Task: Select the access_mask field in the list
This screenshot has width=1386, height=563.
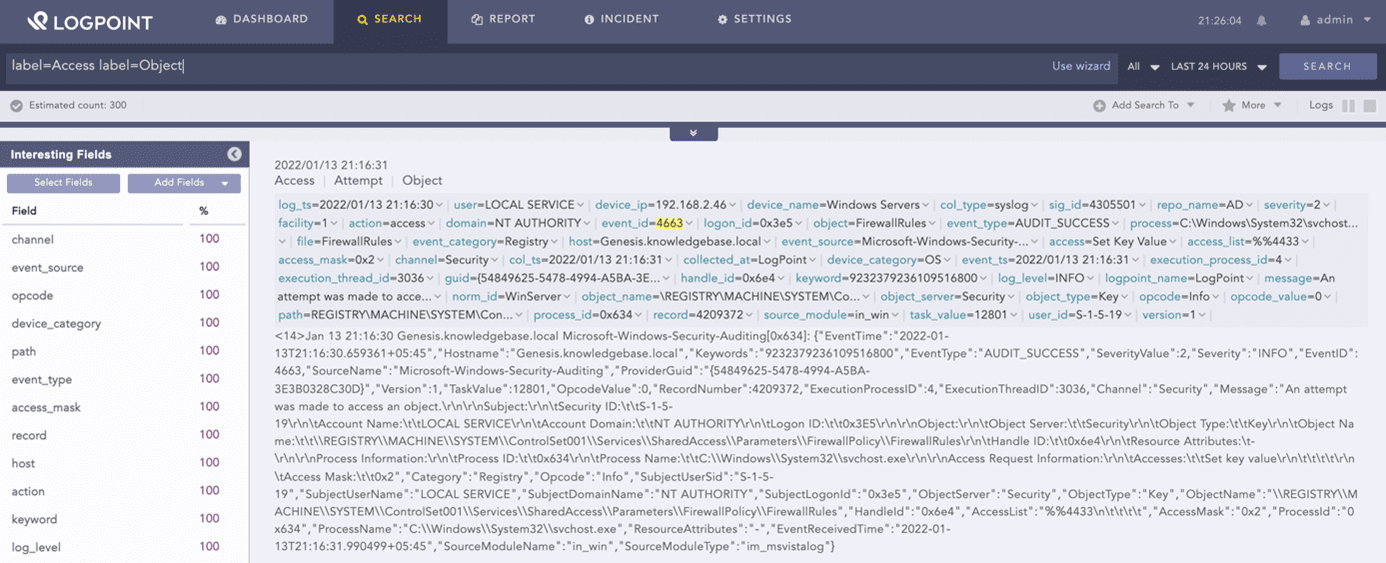Action: click(46, 407)
